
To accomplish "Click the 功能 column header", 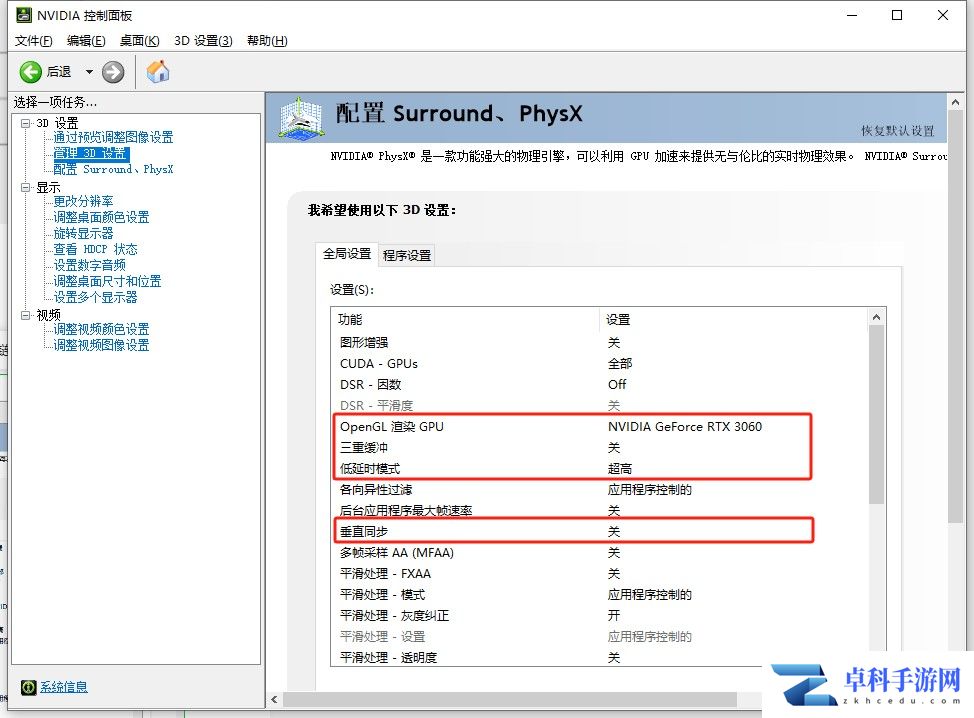I will pos(465,319).
